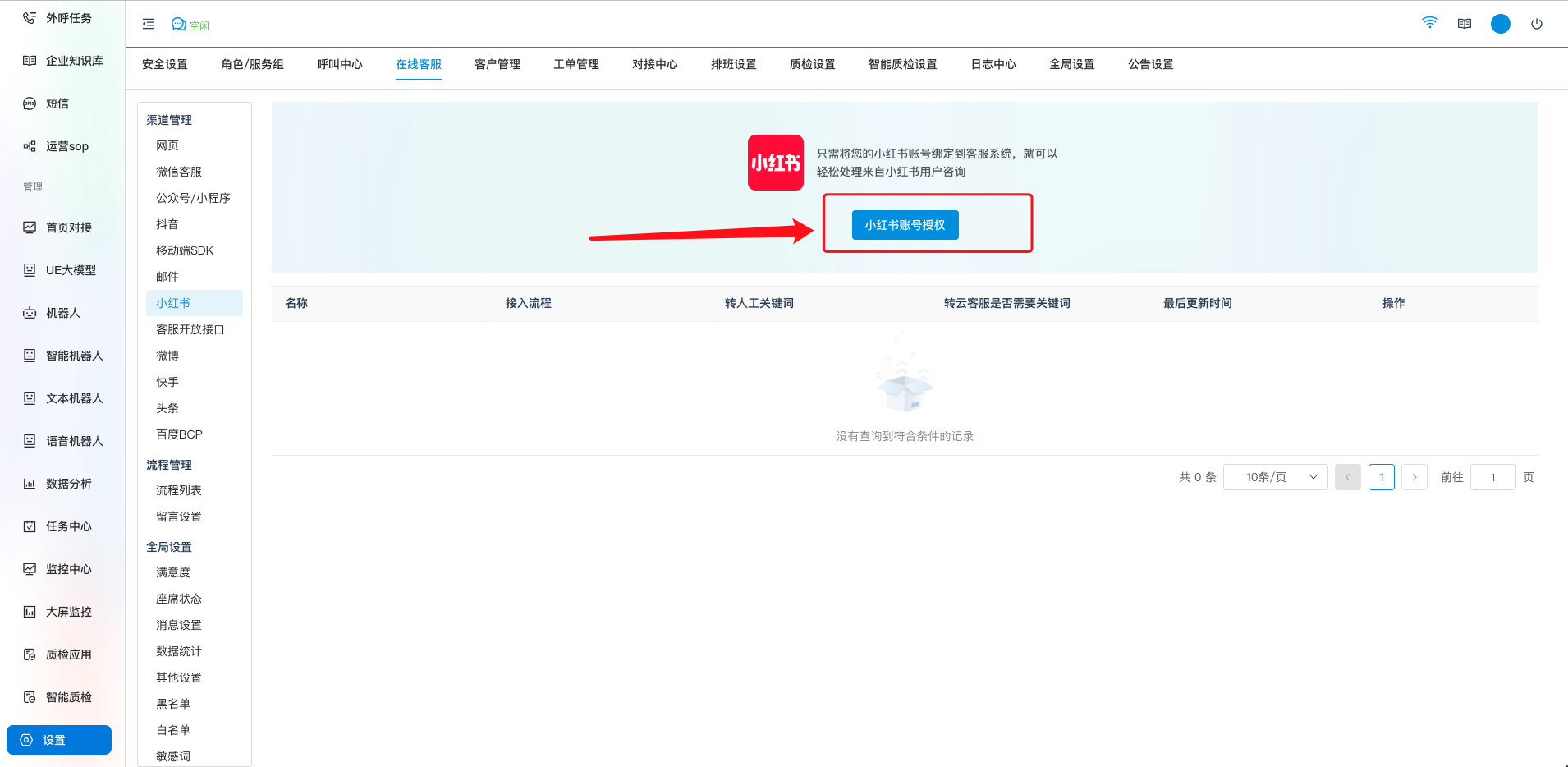Click the wifi signal icon
The height and width of the screenshot is (767, 1568).
point(1430,23)
